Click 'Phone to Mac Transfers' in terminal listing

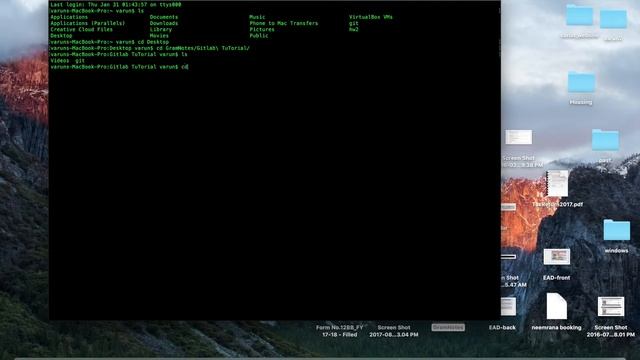pos(284,23)
